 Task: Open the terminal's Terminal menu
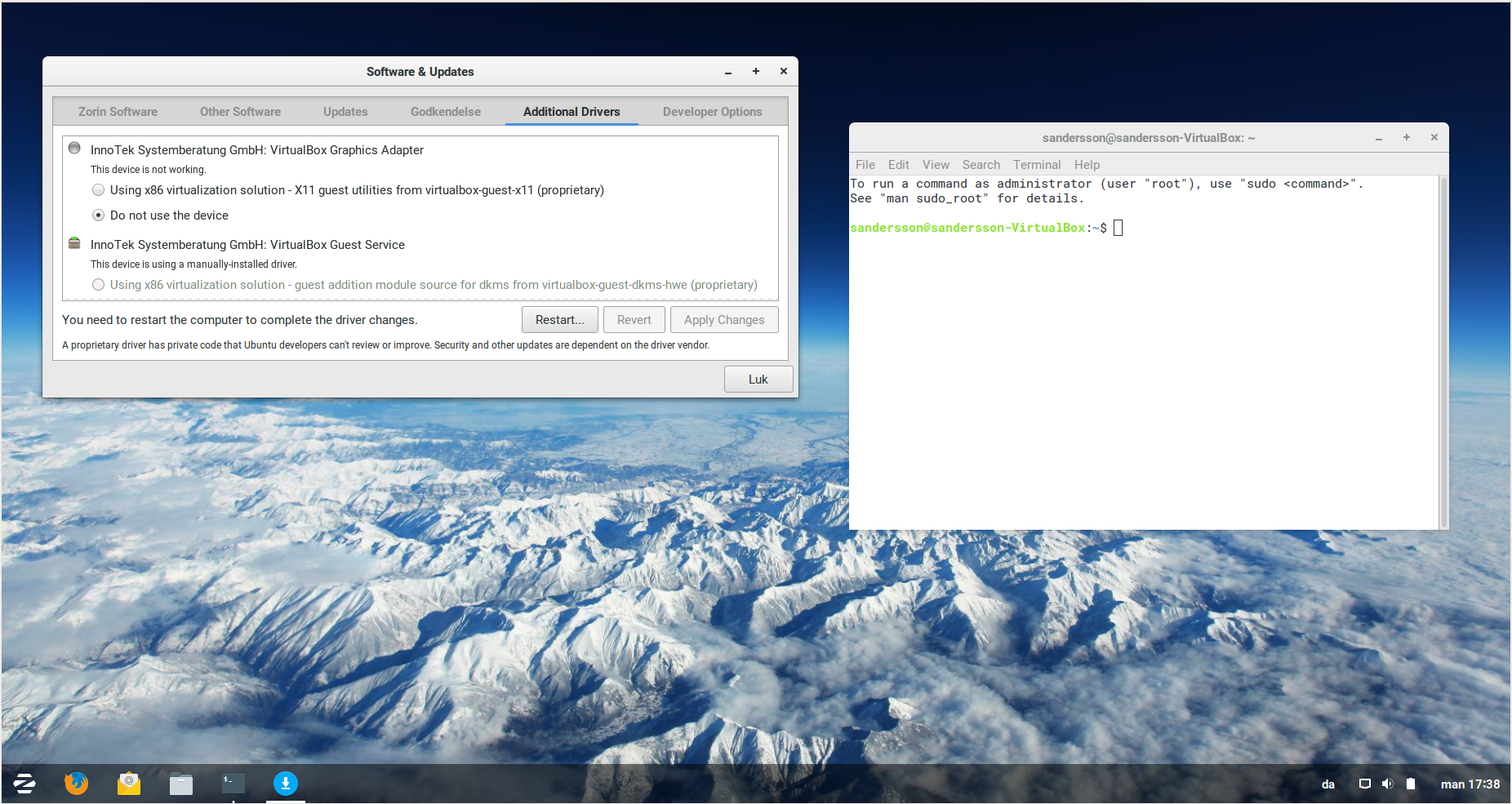pyautogui.click(x=1037, y=165)
